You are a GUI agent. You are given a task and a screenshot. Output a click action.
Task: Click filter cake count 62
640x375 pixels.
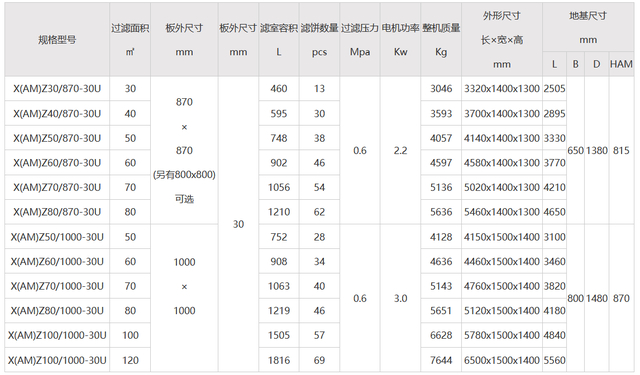pos(319,212)
